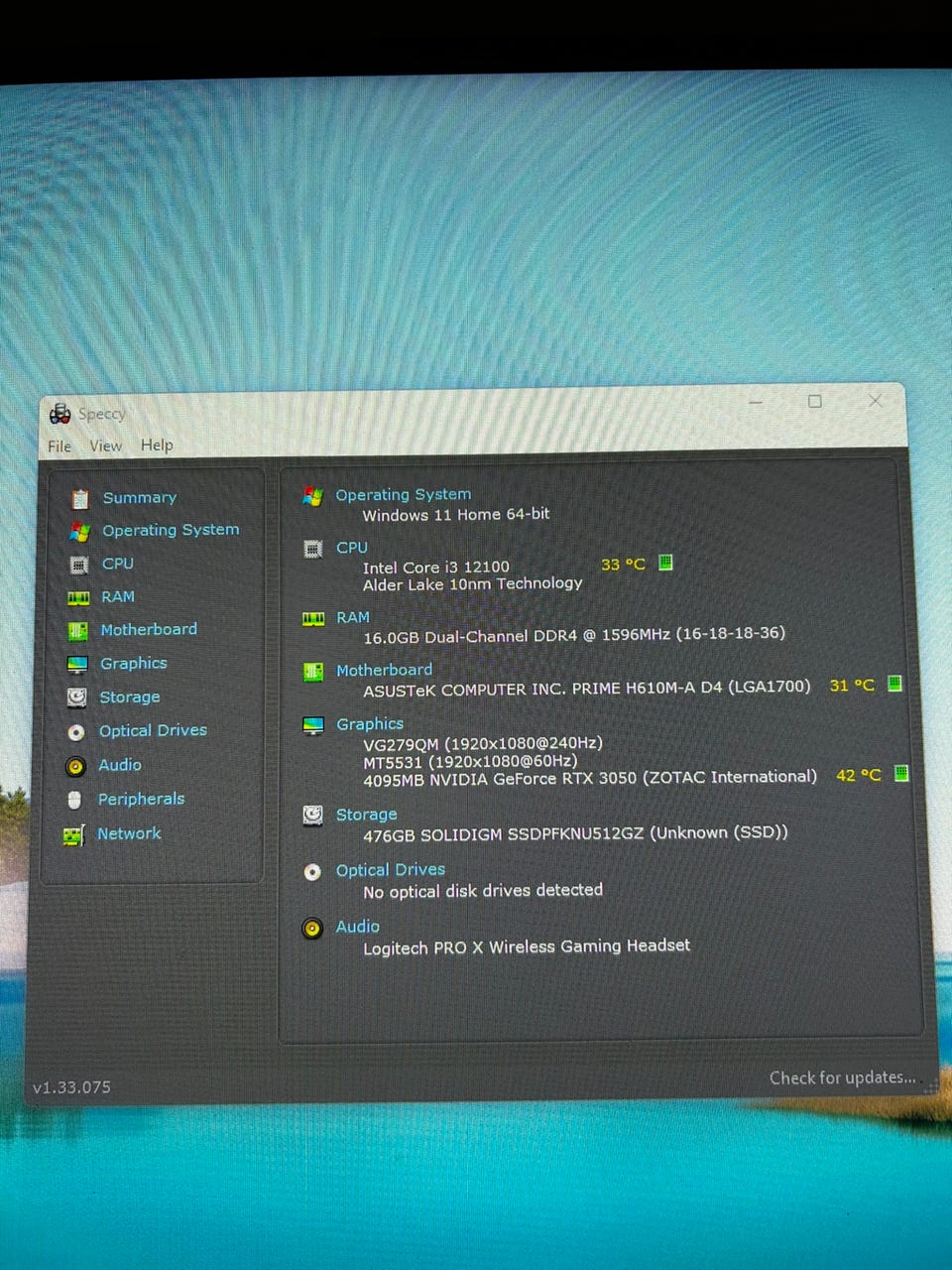Screen dimensions: 952x1270
Task: Click the Storage heading link in summary
Action: (x=366, y=815)
